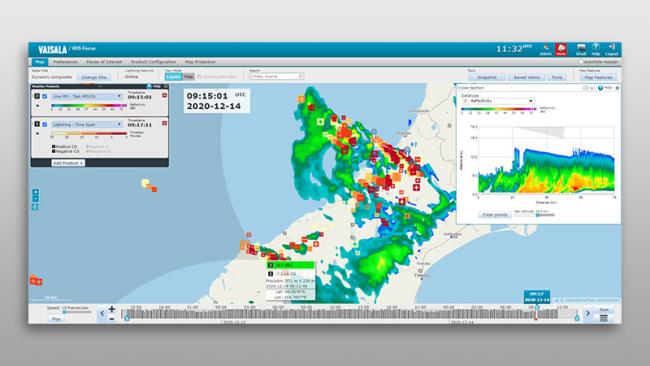The image size is (650, 366).
Task: Click the Admin icon in header
Action: (546, 49)
